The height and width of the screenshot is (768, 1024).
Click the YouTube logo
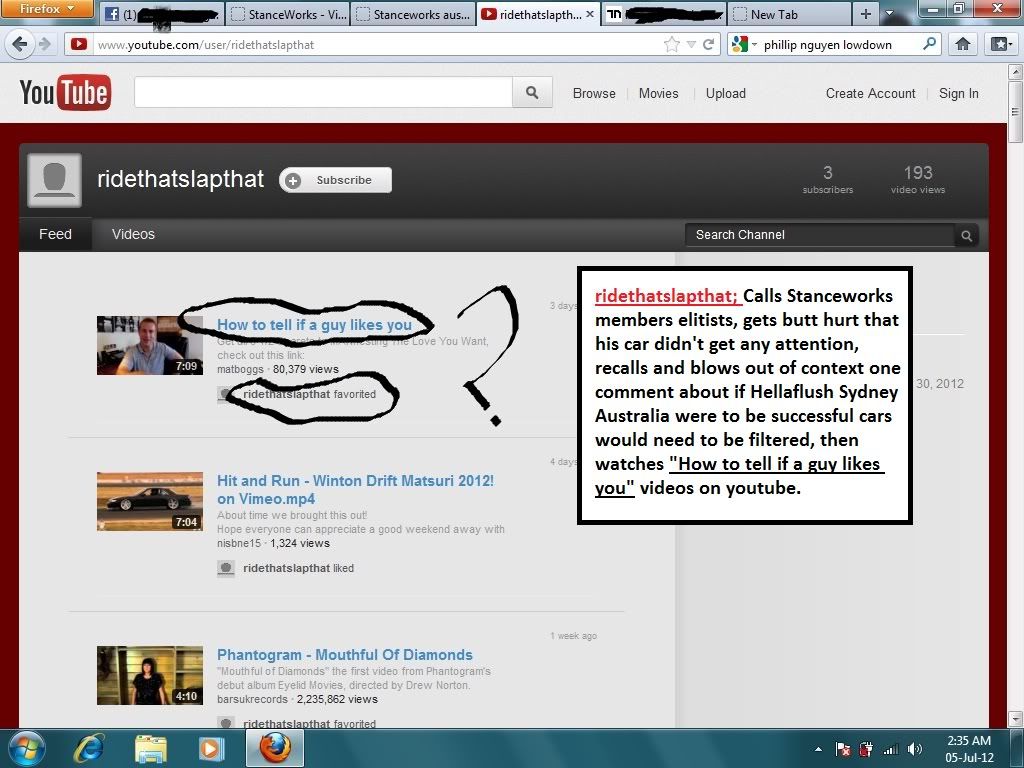tap(65, 92)
